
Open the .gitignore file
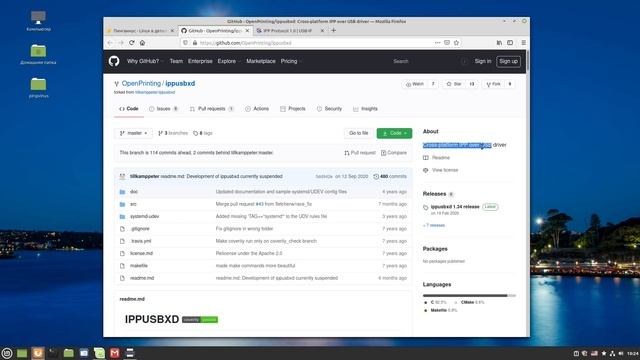pyautogui.click(x=140, y=229)
